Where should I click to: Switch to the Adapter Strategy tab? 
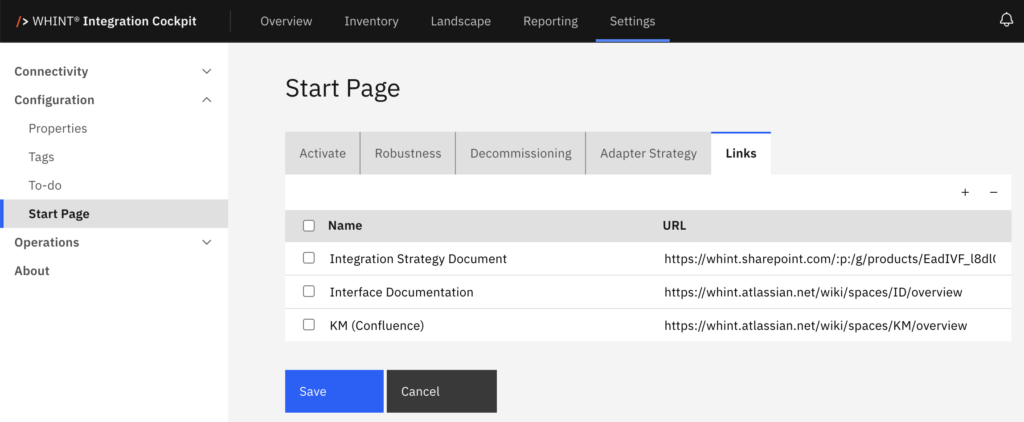pos(648,154)
